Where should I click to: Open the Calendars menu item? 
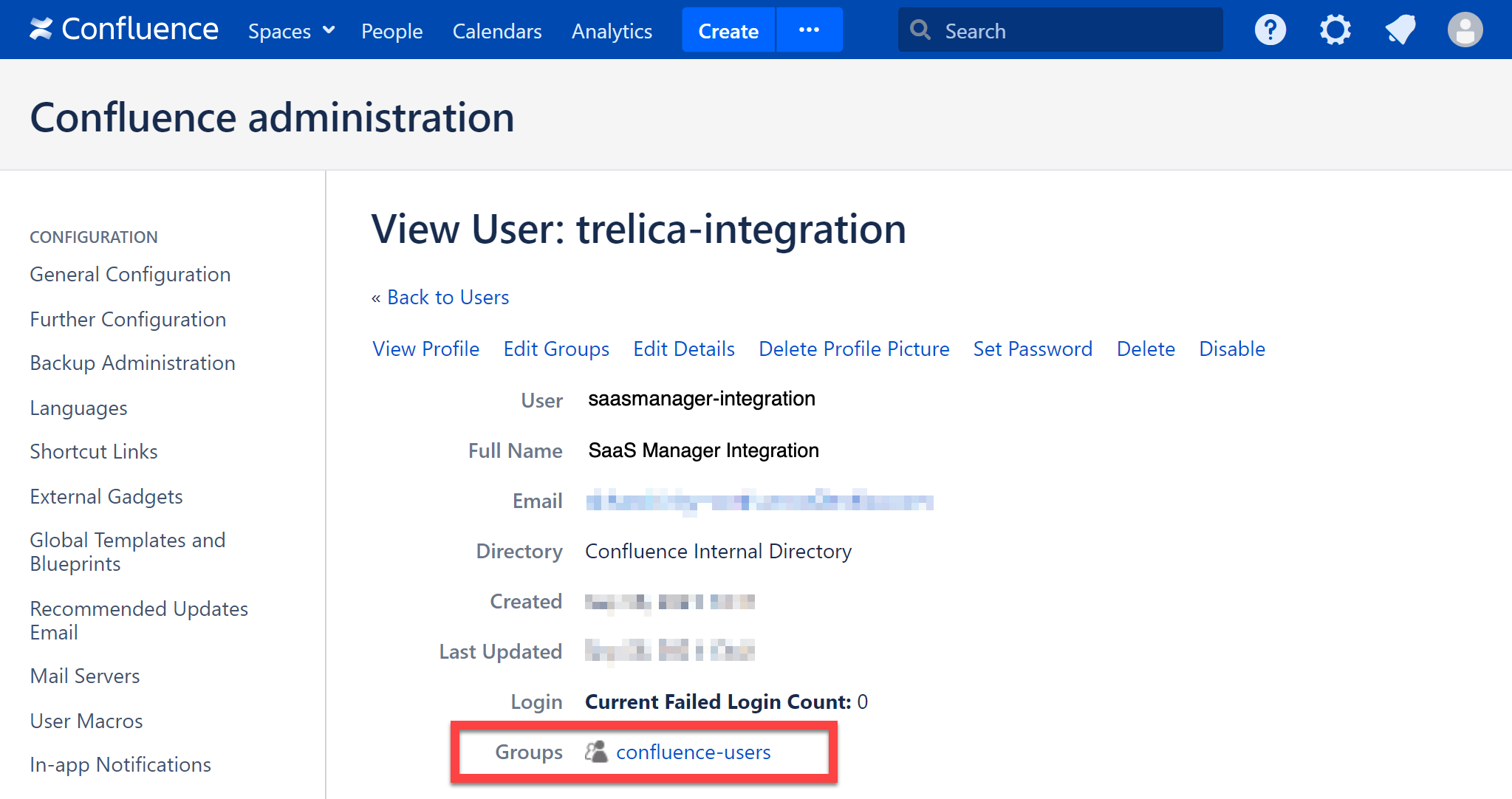[x=497, y=31]
